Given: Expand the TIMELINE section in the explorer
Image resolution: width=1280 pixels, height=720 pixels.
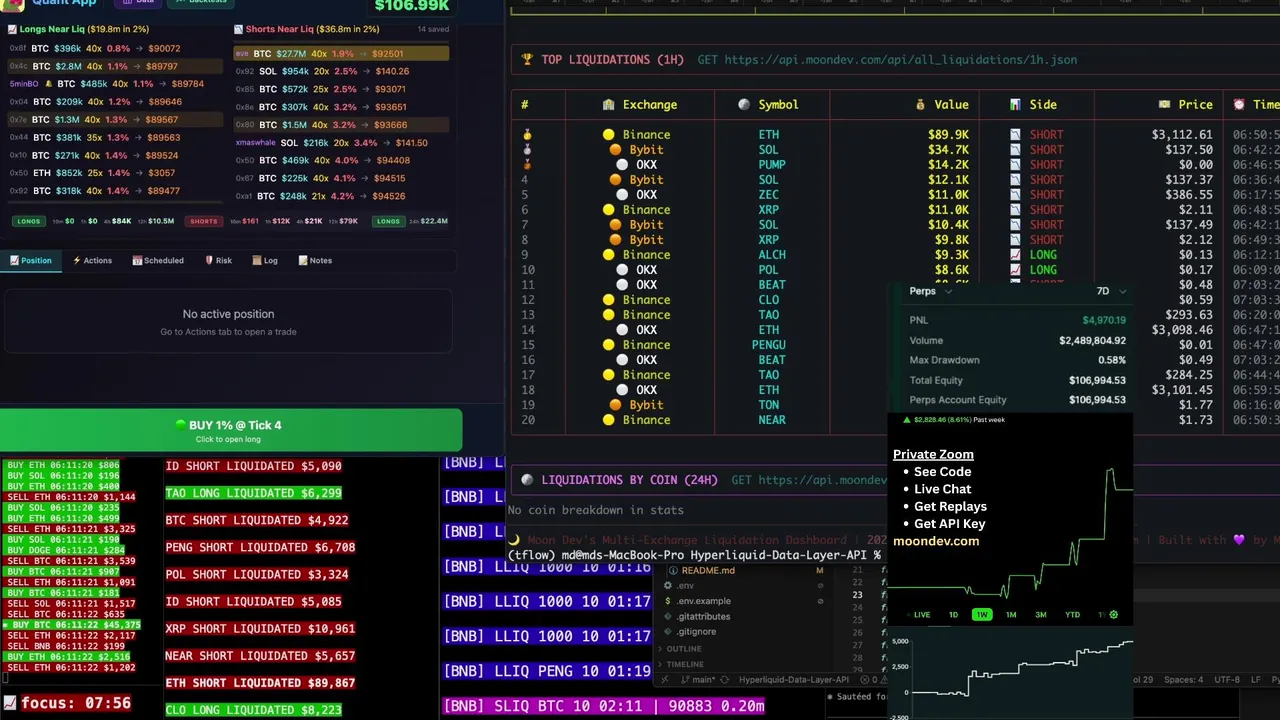Looking at the screenshot, I should click(x=685, y=664).
